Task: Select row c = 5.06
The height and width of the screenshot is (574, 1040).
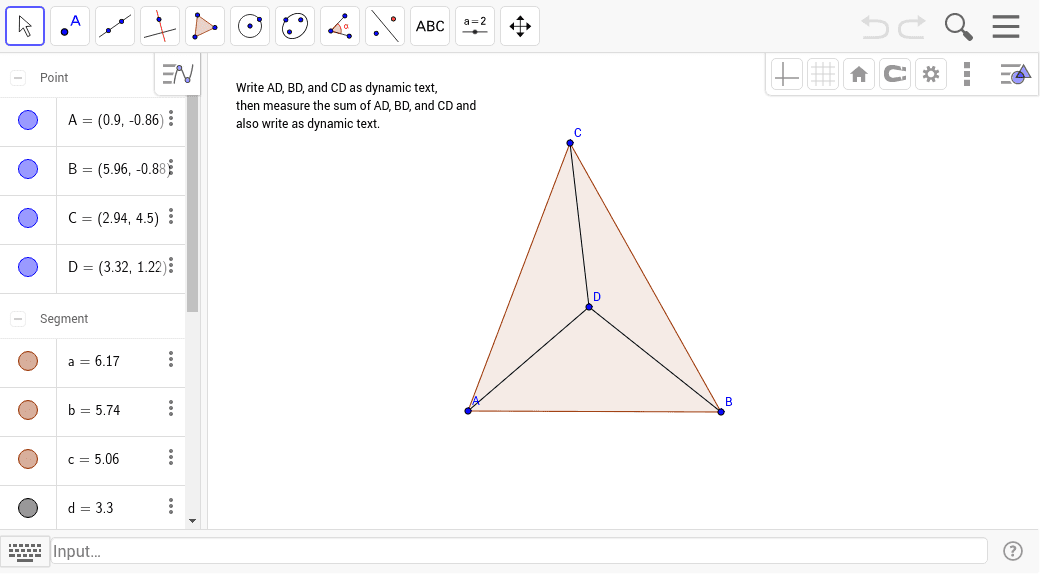Action: [x=93, y=461]
